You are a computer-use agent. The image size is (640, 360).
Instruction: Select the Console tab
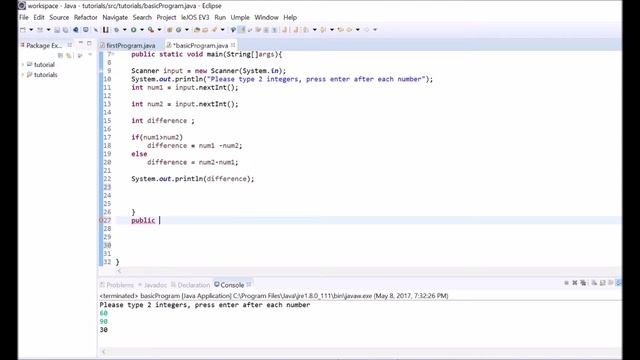click(232, 285)
